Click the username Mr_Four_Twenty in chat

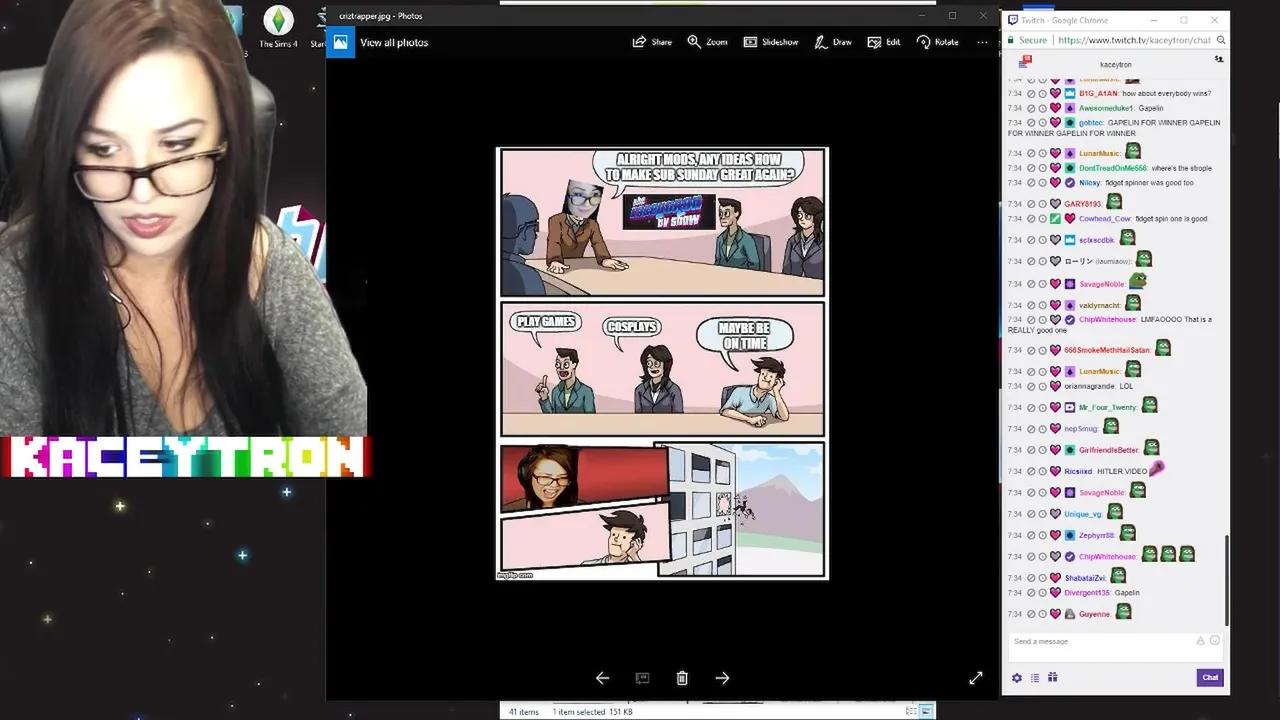[x=1107, y=408]
